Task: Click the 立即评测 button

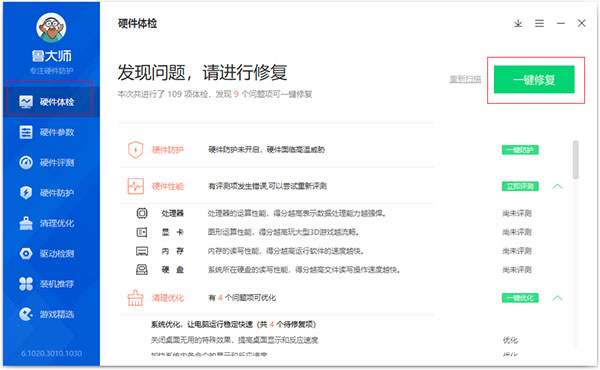Action: click(x=520, y=186)
